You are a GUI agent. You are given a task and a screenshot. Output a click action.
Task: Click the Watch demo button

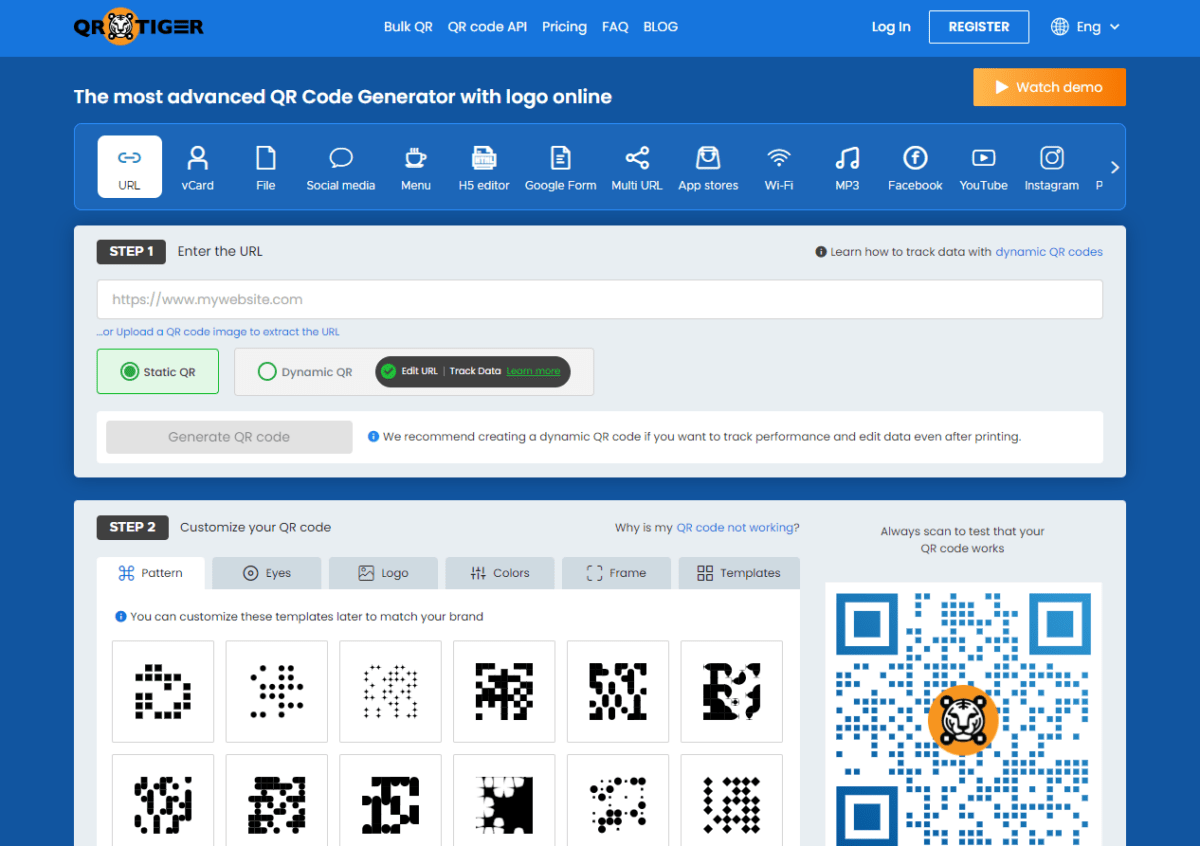coord(1049,87)
